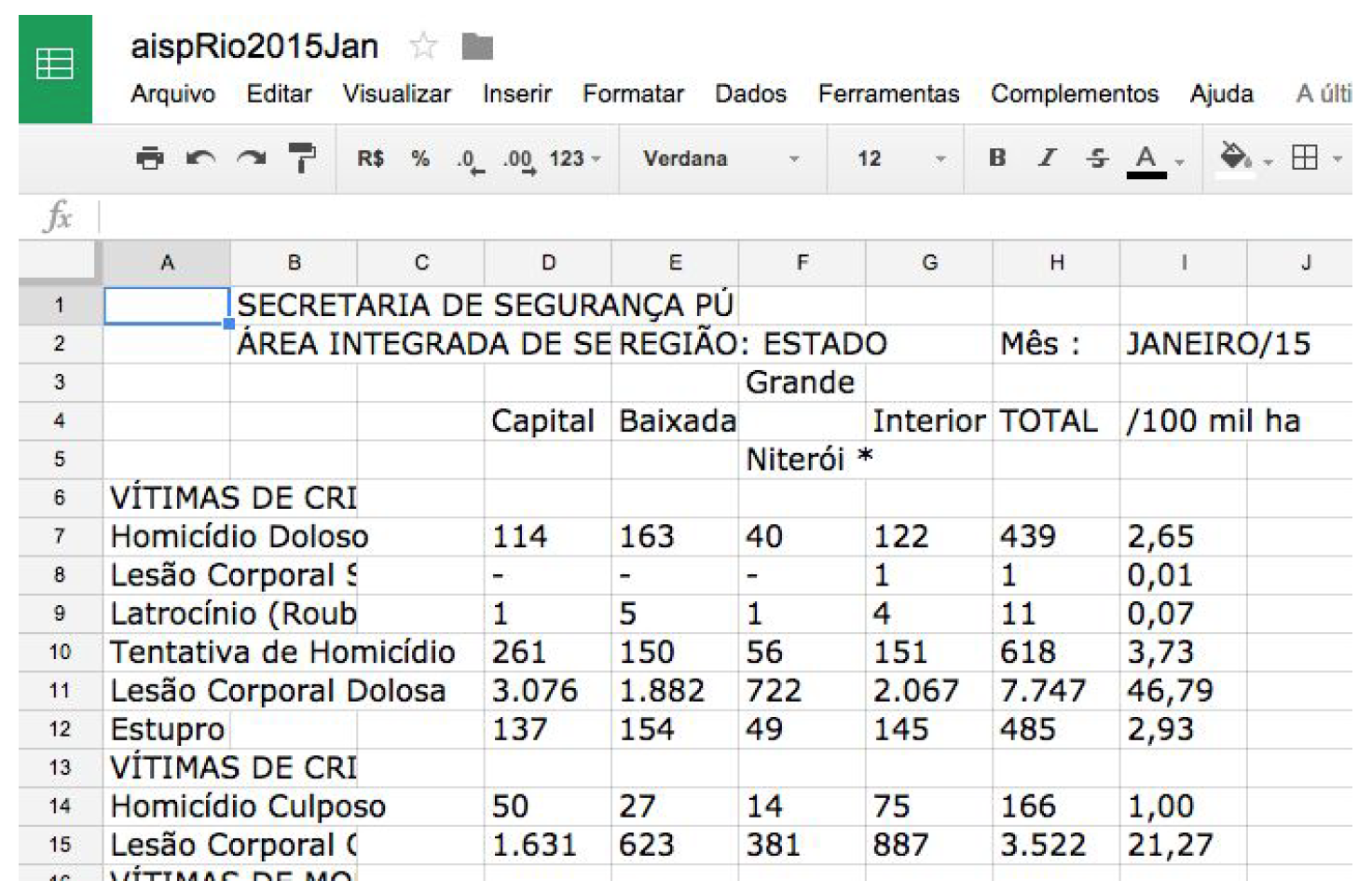Undo the last action

coord(200,158)
